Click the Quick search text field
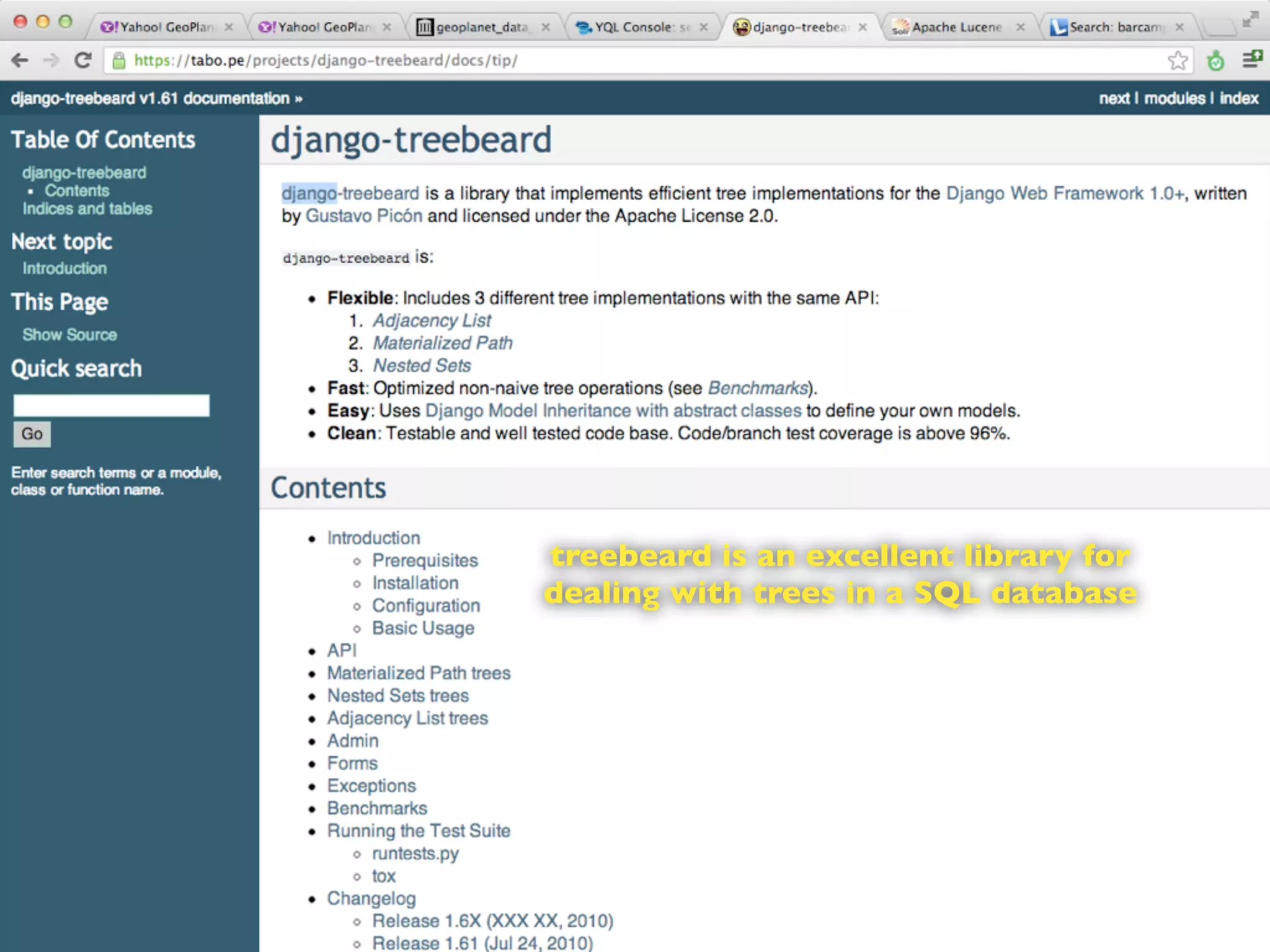The height and width of the screenshot is (952, 1270). point(112,405)
